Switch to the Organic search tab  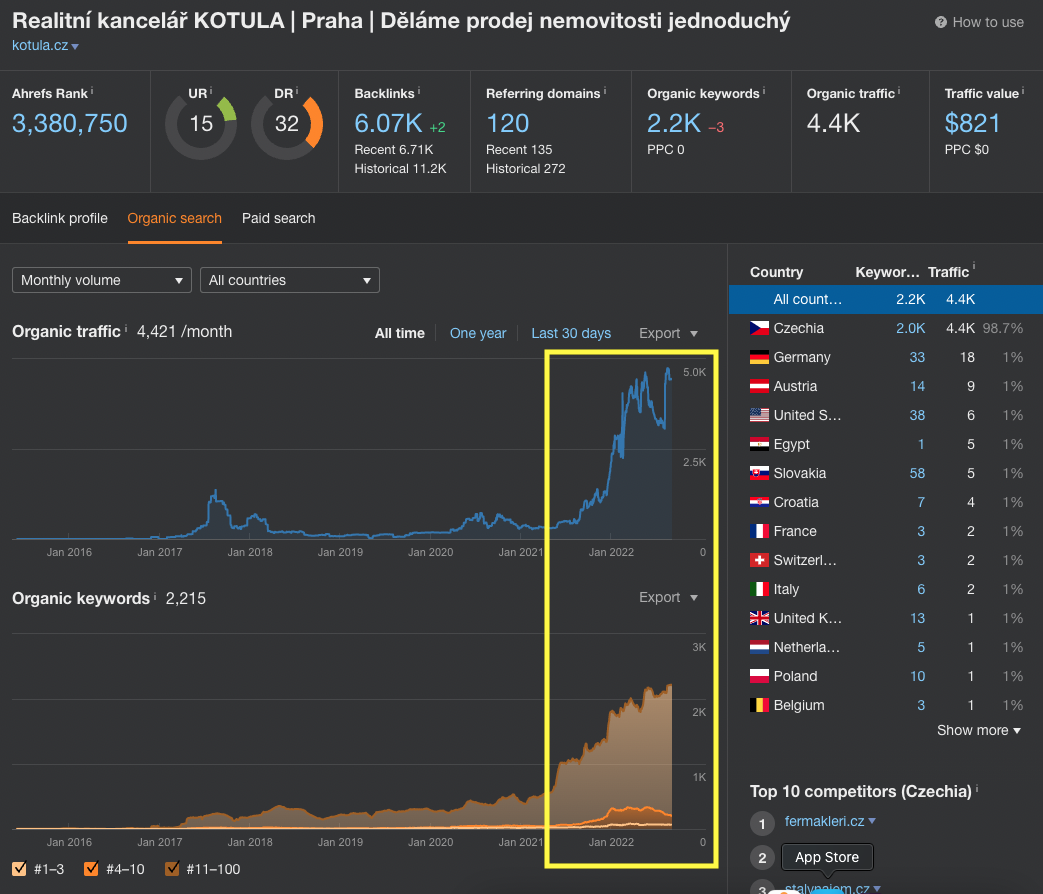coord(174,218)
